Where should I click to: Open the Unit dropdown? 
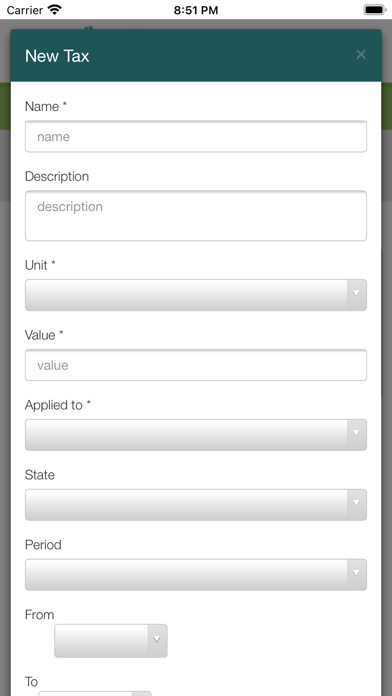pyautogui.click(x=196, y=295)
